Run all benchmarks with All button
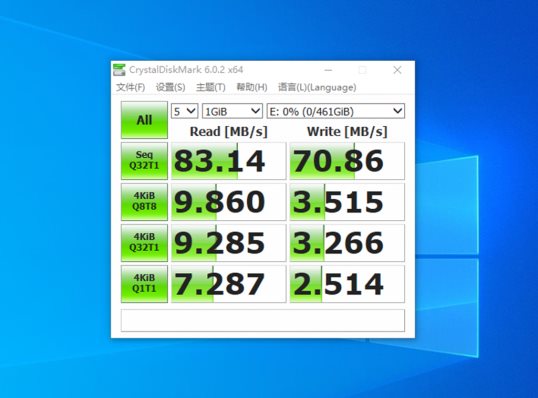Screen dimensions: 538x398 pos(144,120)
